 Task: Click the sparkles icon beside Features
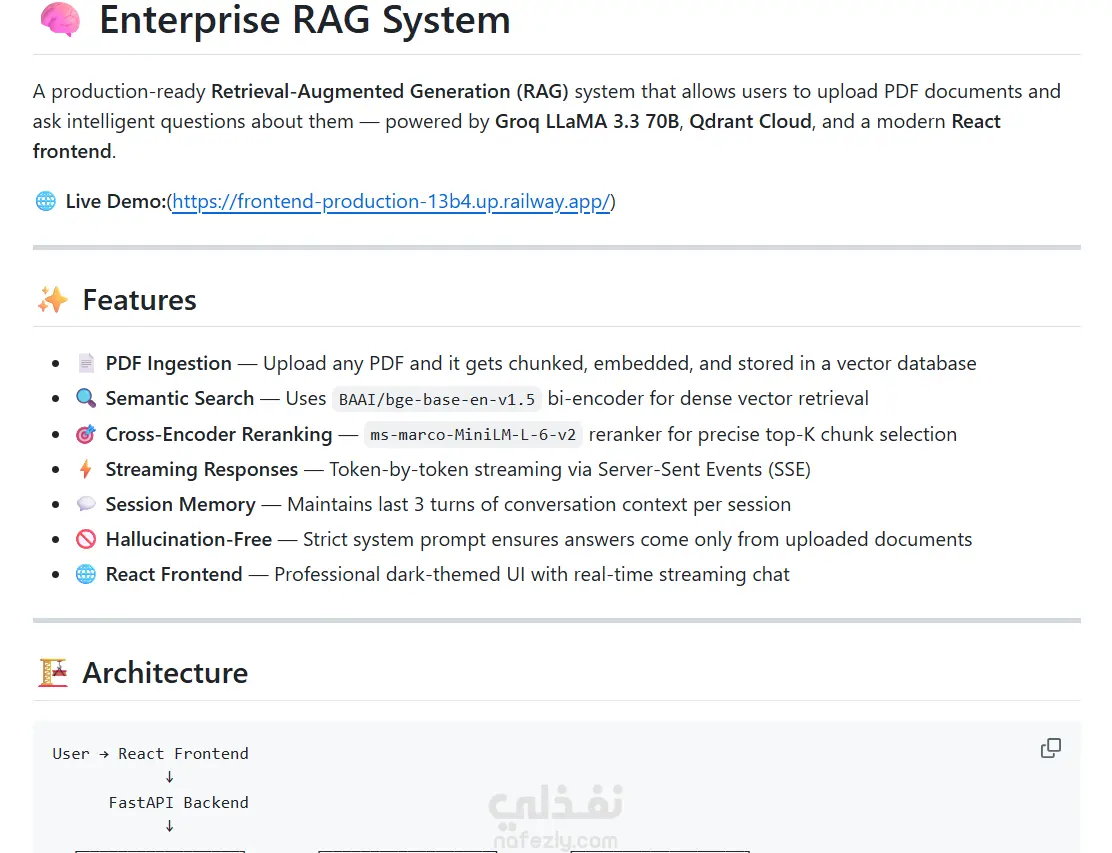pyautogui.click(x=52, y=300)
